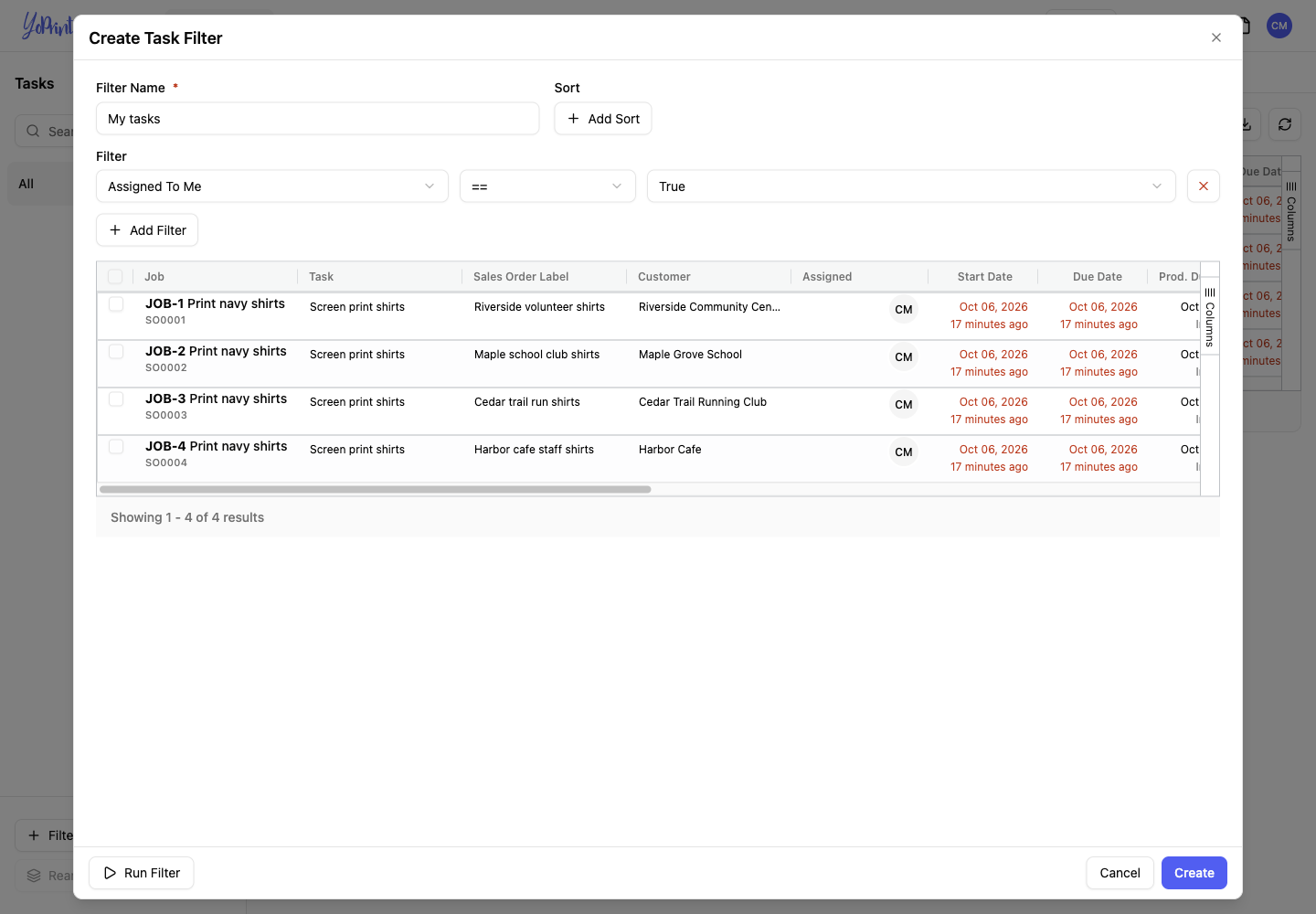This screenshot has height=914, width=1316.
Task: Open the Columns side panel in dialog
Action: tap(1209, 317)
